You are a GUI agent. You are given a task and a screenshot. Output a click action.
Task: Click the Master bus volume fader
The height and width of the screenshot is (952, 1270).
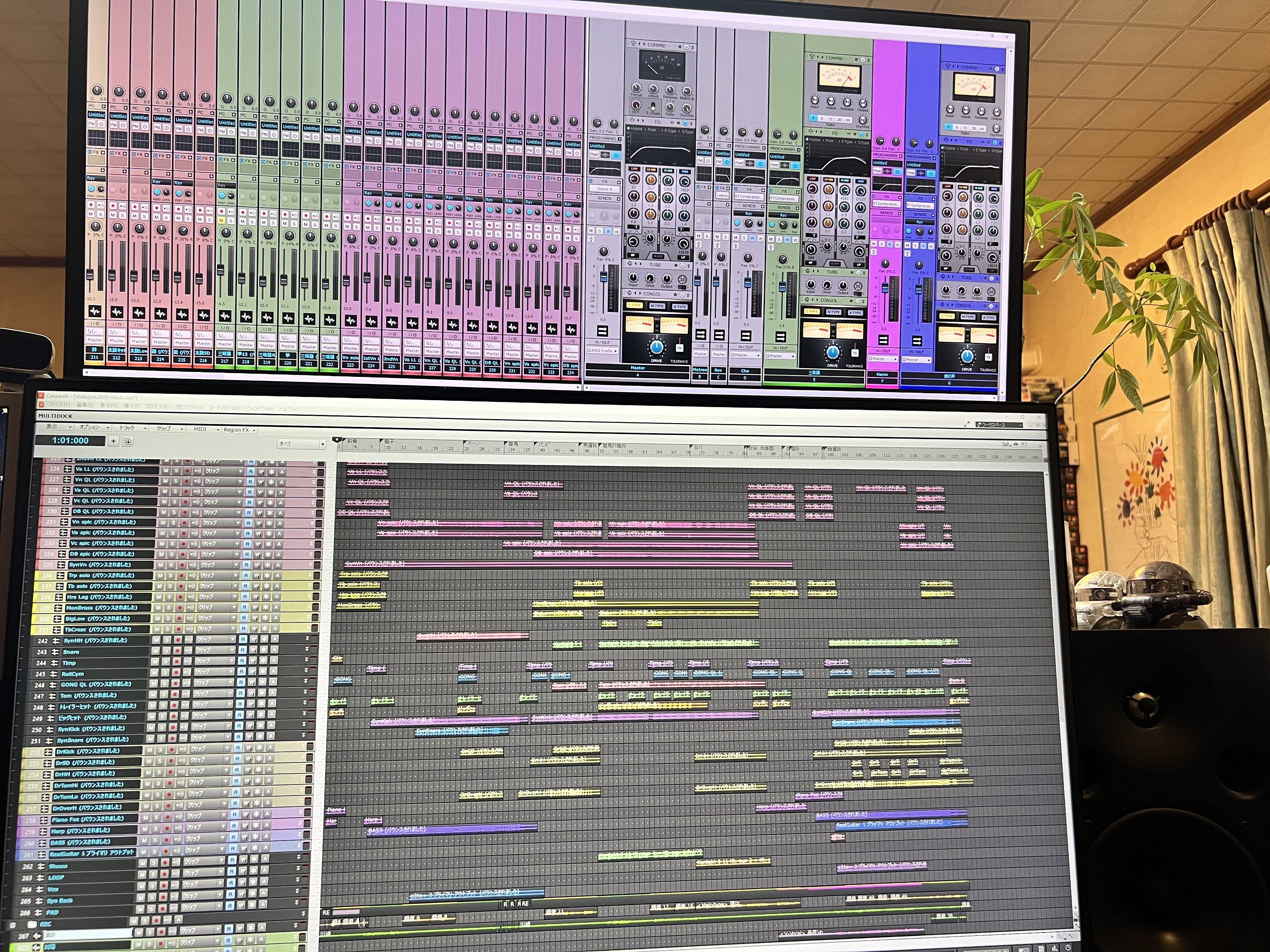click(604, 277)
